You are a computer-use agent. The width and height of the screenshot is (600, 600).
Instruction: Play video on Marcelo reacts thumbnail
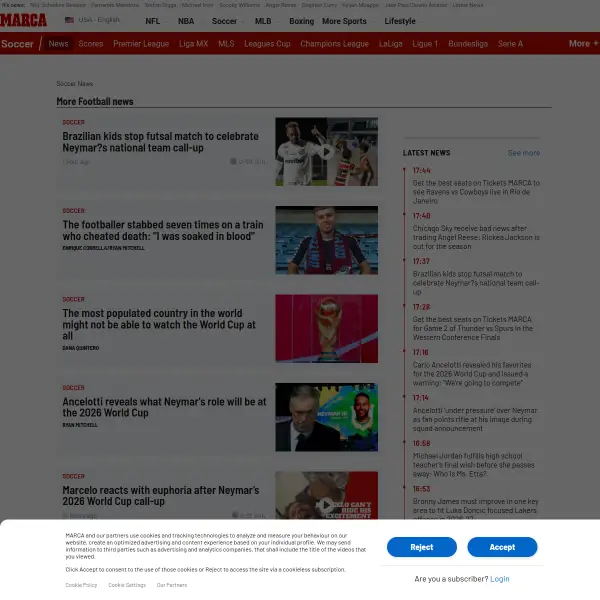click(326, 505)
